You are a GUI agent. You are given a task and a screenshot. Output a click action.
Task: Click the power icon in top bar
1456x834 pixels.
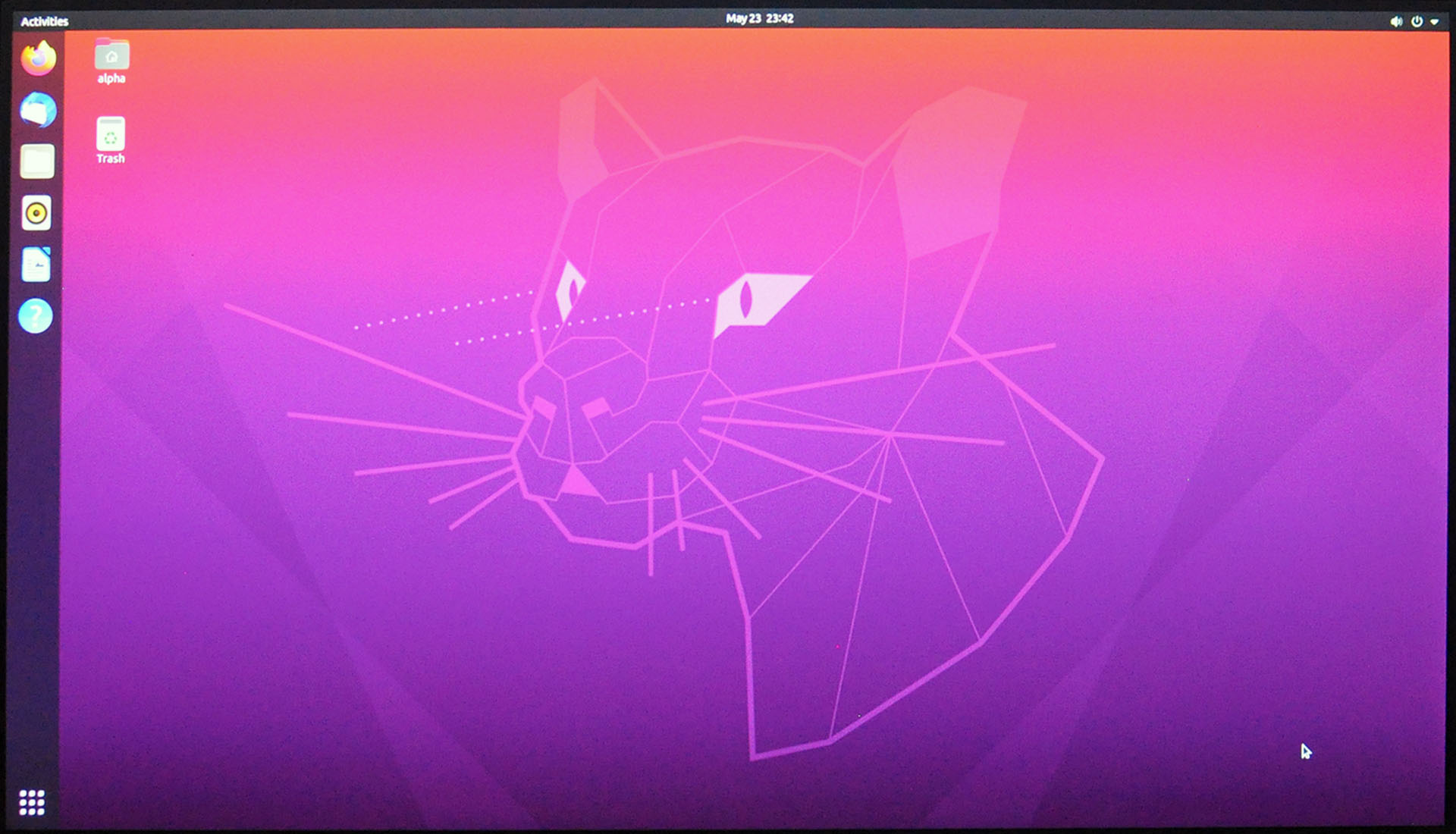tap(1417, 21)
